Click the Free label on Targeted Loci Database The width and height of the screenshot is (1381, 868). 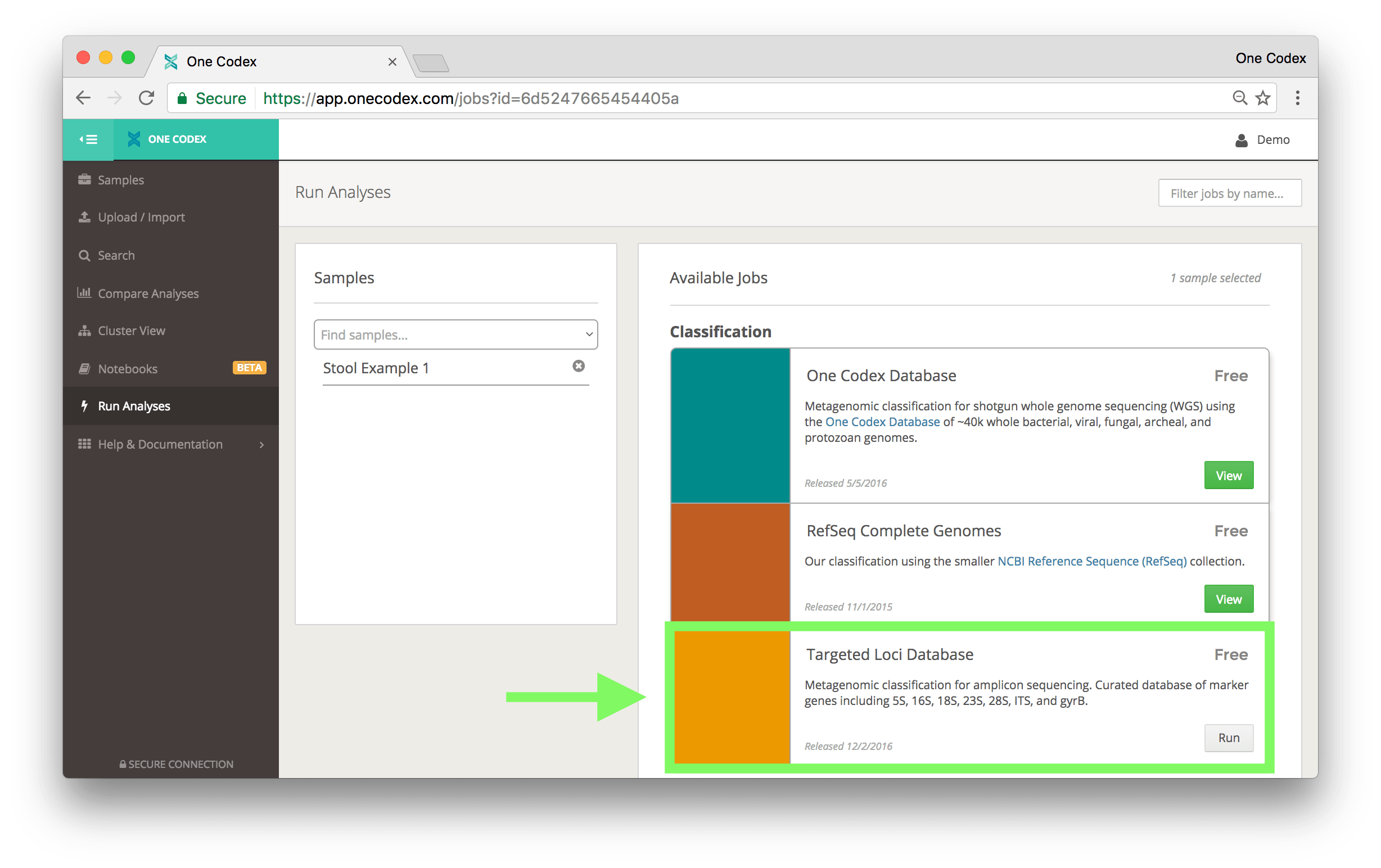[1231, 654]
